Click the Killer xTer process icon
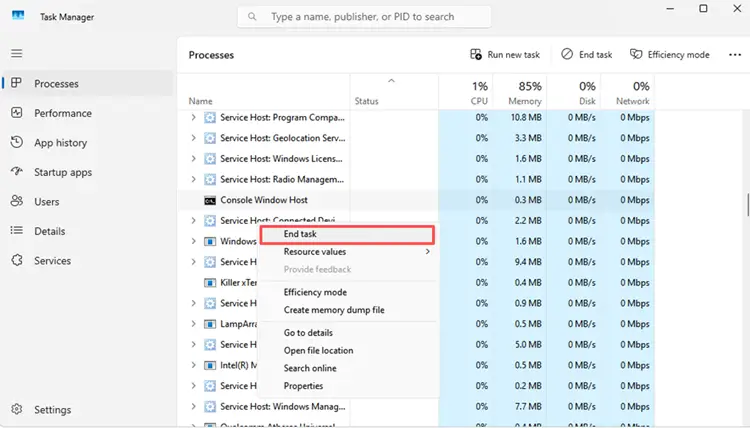The image size is (750, 428). 210,283
